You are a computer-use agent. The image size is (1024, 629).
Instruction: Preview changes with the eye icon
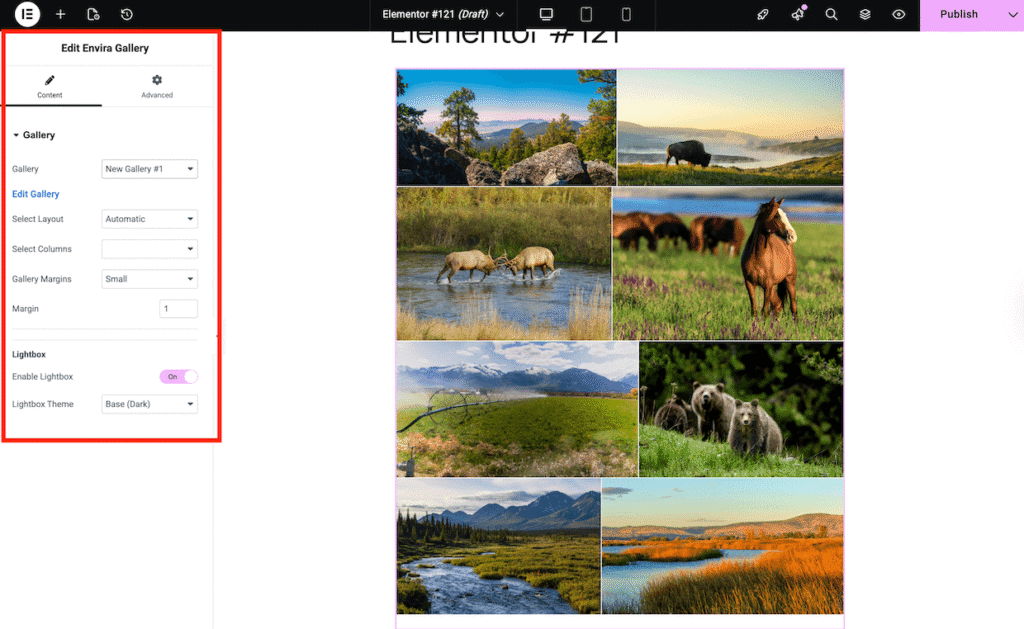(898, 14)
